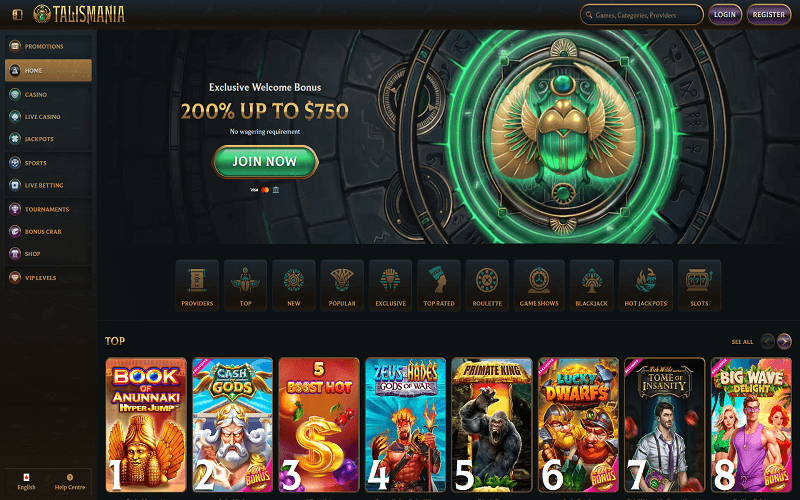The height and width of the screenshot is (500, 800).
Task: Open the Exclusive pharaoh category icon
Action: (390, 285)
